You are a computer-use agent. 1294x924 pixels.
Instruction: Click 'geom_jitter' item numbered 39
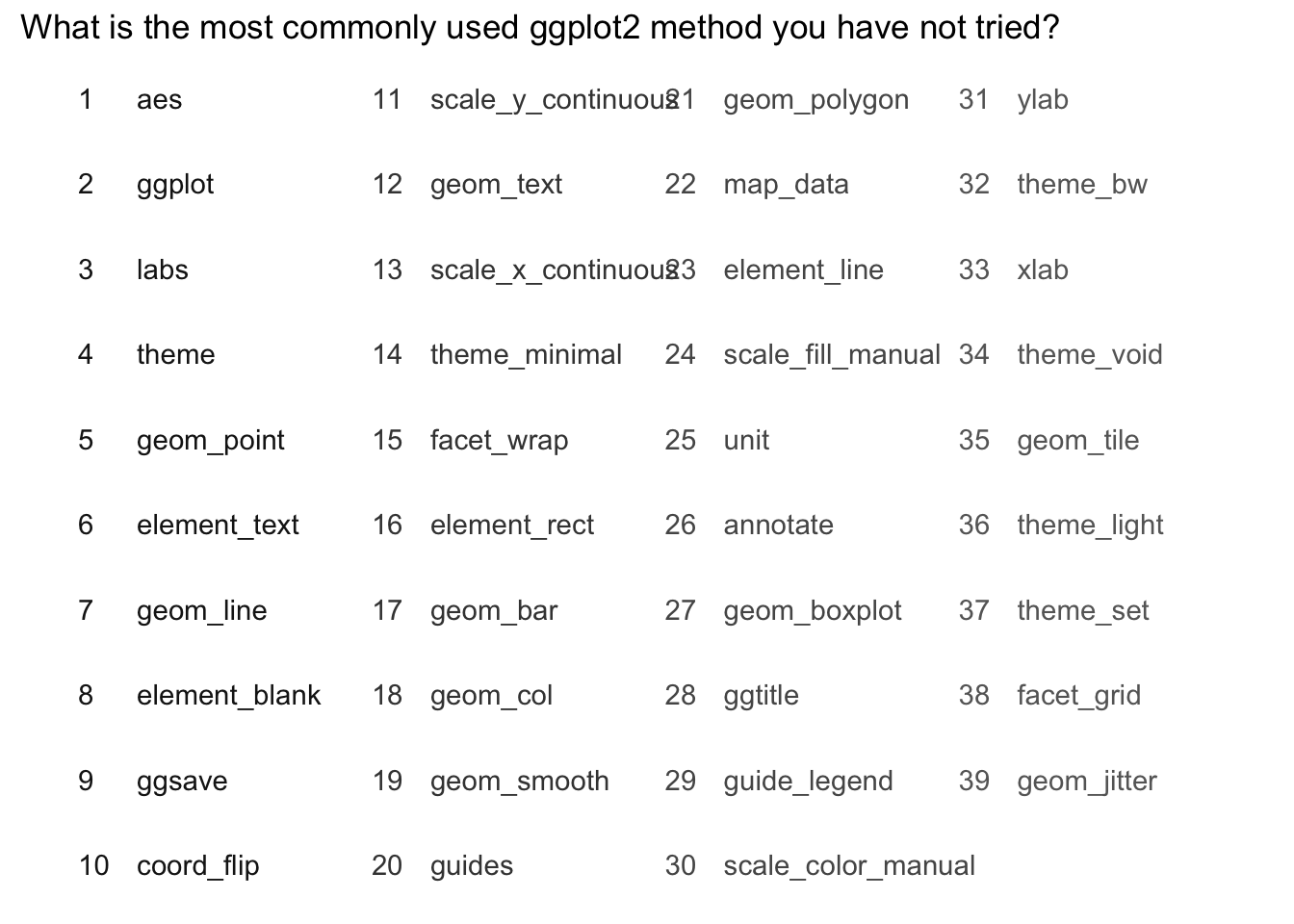point(1086,782)
